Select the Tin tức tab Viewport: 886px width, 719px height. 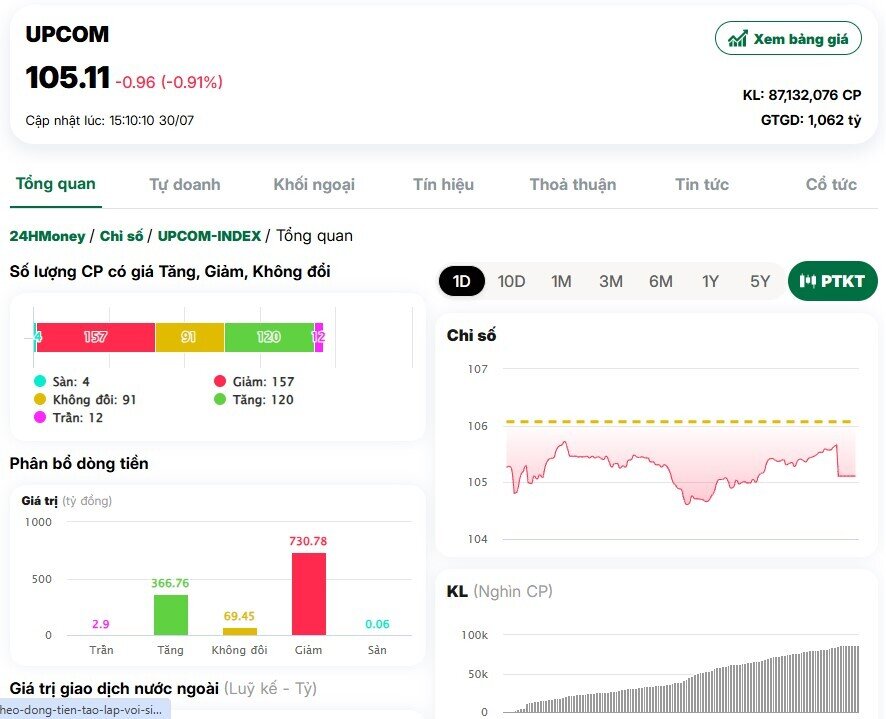click(x=702, y=185)
